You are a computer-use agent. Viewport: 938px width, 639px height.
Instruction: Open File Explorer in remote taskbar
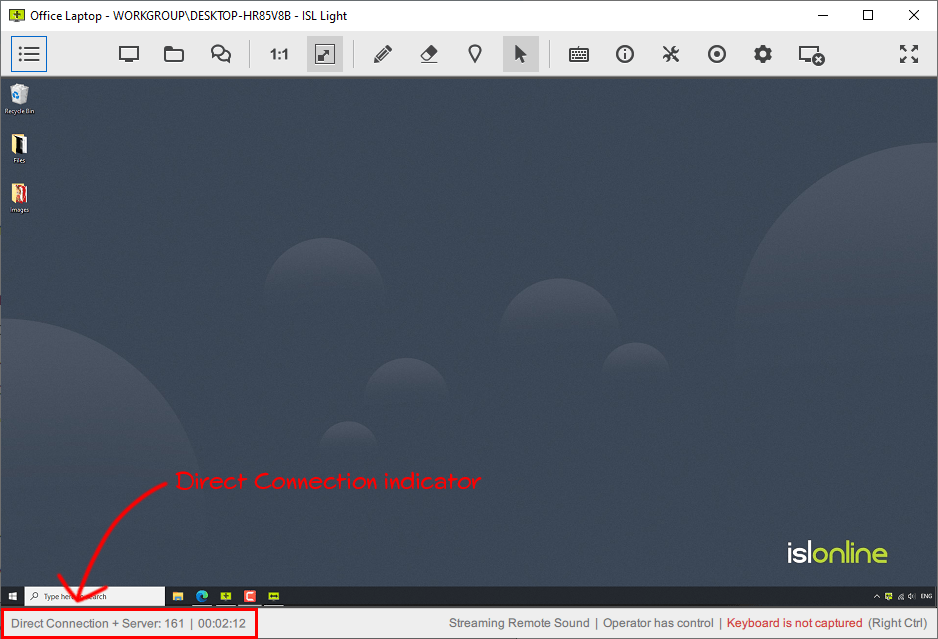(x=178, y=596)
